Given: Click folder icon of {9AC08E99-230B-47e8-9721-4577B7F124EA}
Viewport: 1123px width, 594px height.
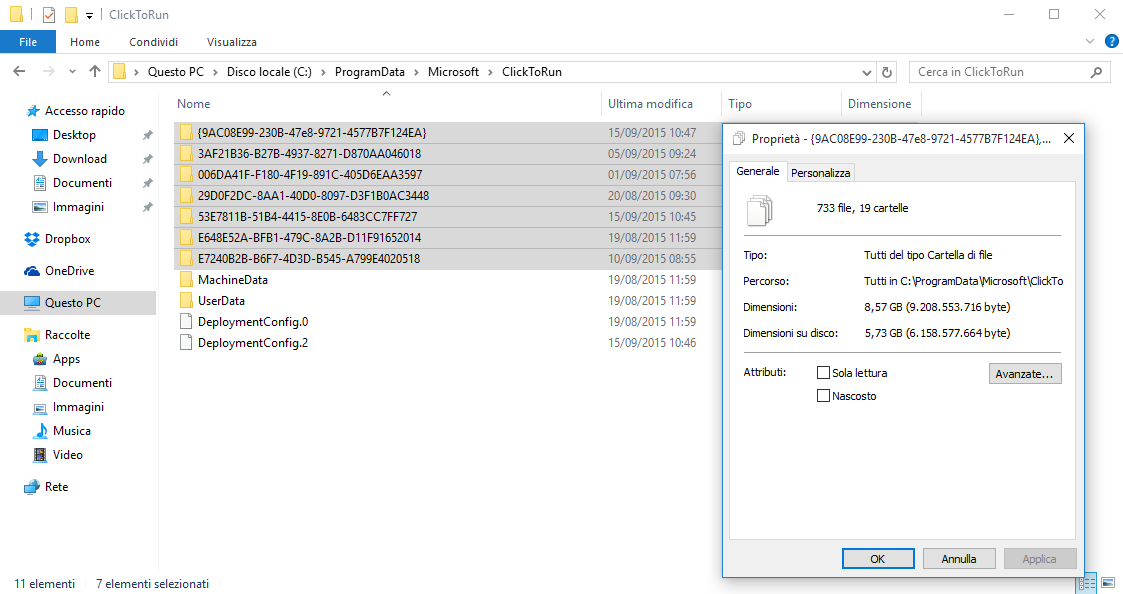Looking at the screenshot, I should point(186,132).
